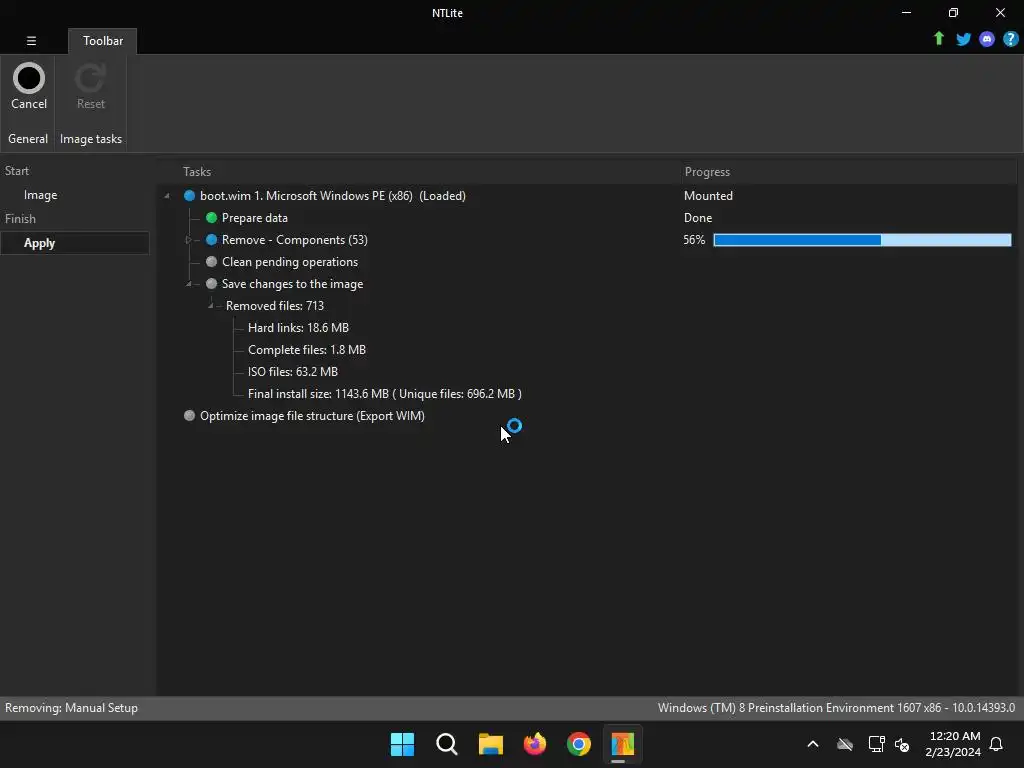This screenshot has height=768, width=1024.
Task: Click the Image tasks group label
Action: pyautogui.click(x=91, y=139)
